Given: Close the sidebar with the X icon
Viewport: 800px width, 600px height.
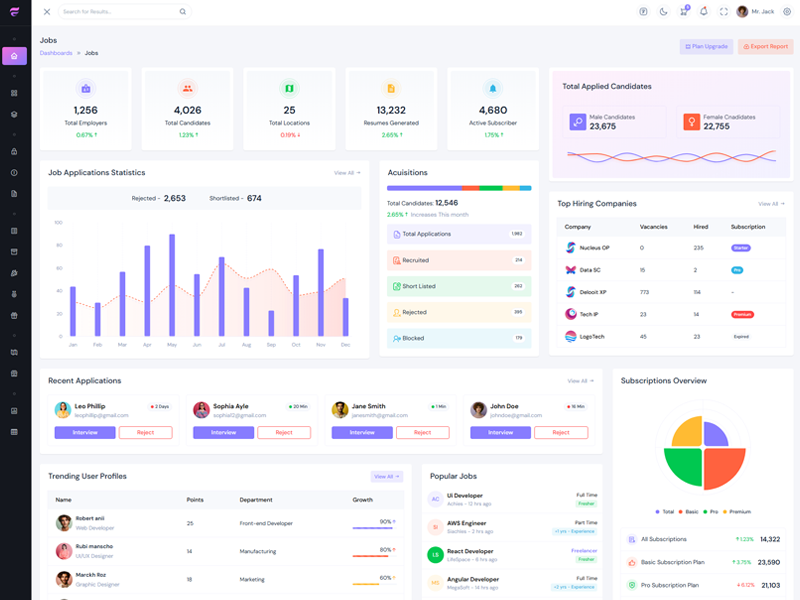Looking at the screenshot, I should (46, 12).
